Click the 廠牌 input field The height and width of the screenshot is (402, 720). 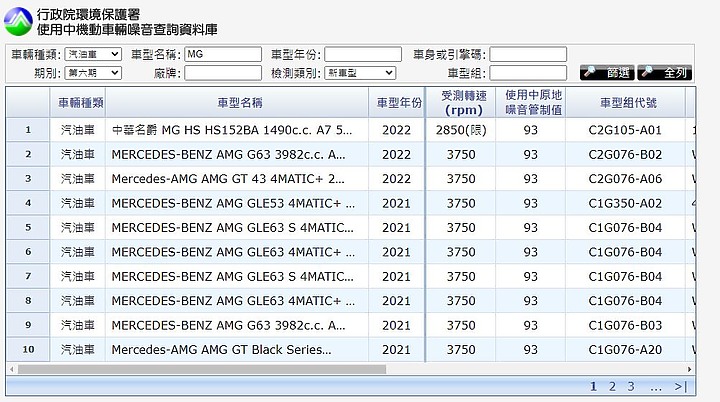pyautogui.click(x=223, y=73)
